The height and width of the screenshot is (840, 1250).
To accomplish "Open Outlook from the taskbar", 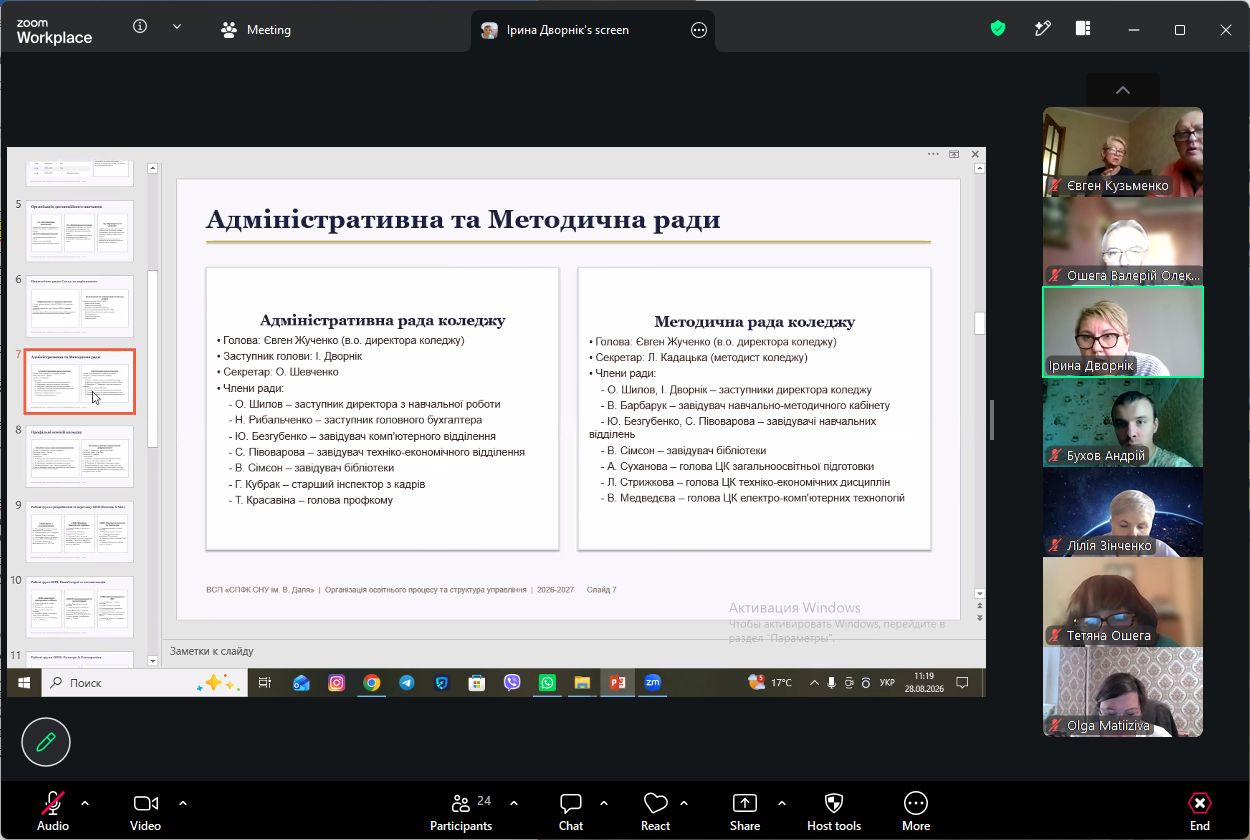I will click(x=301, y=682).
